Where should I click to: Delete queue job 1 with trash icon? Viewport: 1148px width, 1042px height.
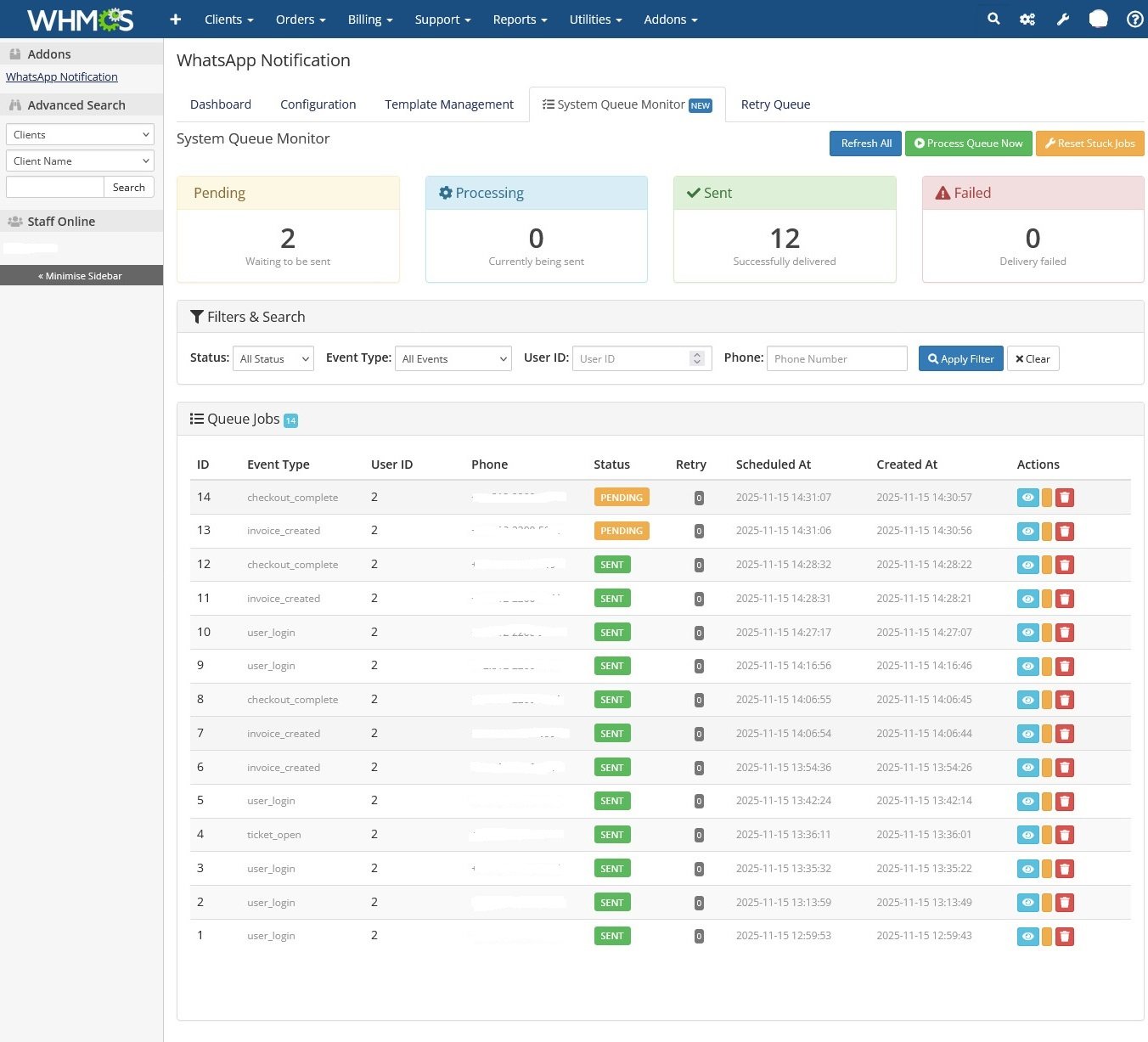coord(1065,936)
